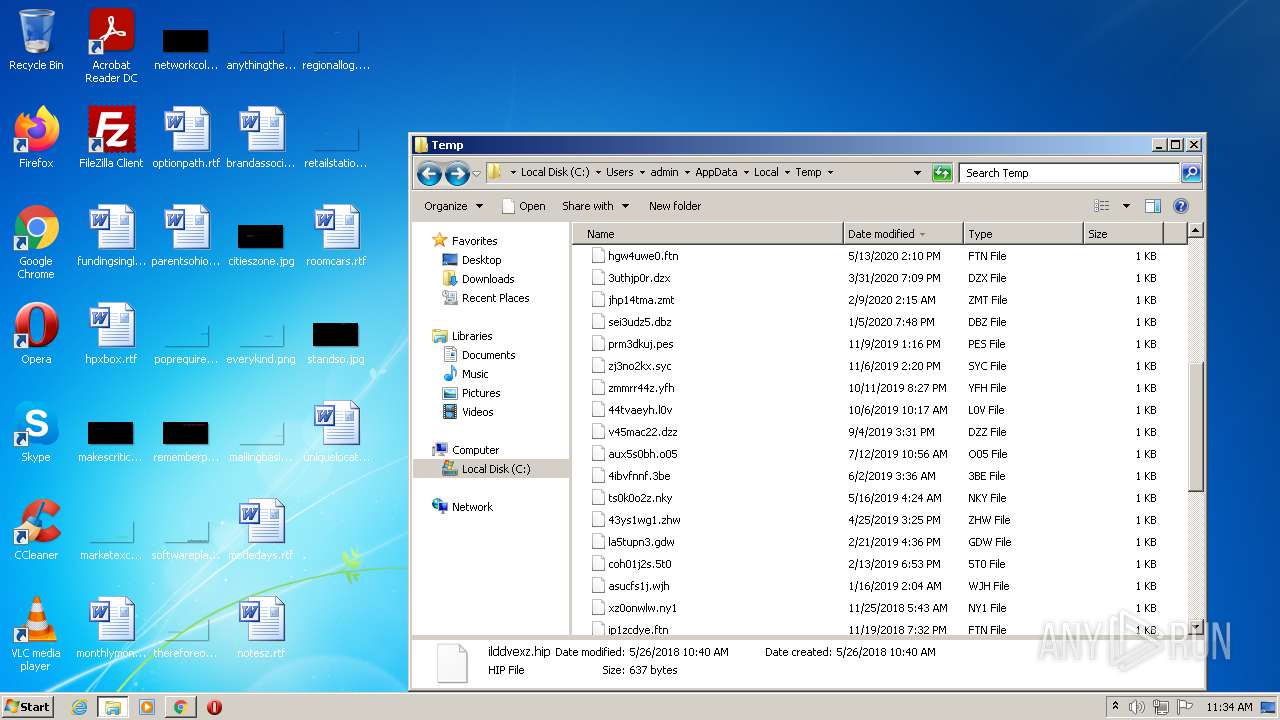
Task: Click the Explorer Forward navigation button
Action: (x=457, y=173)
